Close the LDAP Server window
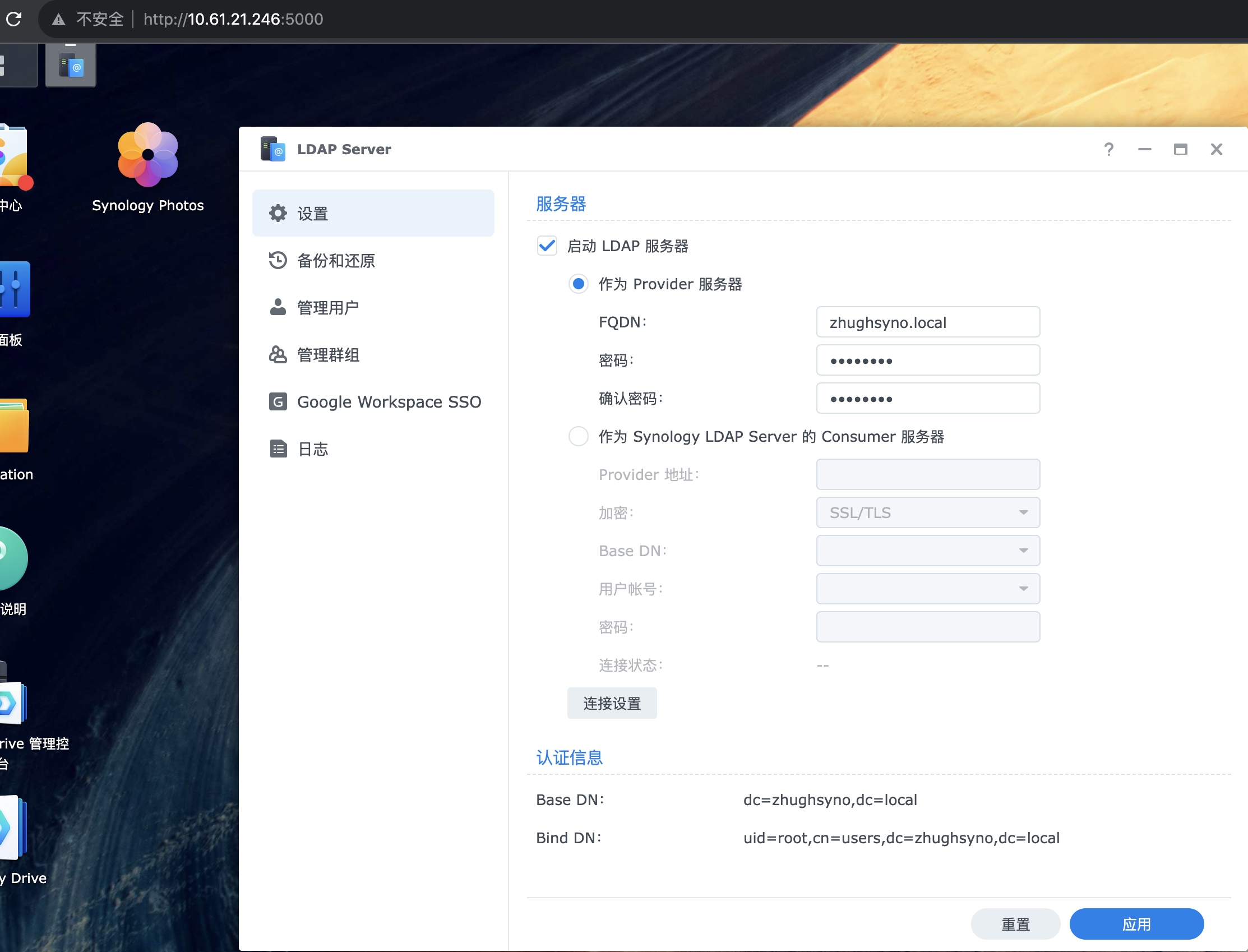The image size is (1248, 952). tap(1216, 149)
